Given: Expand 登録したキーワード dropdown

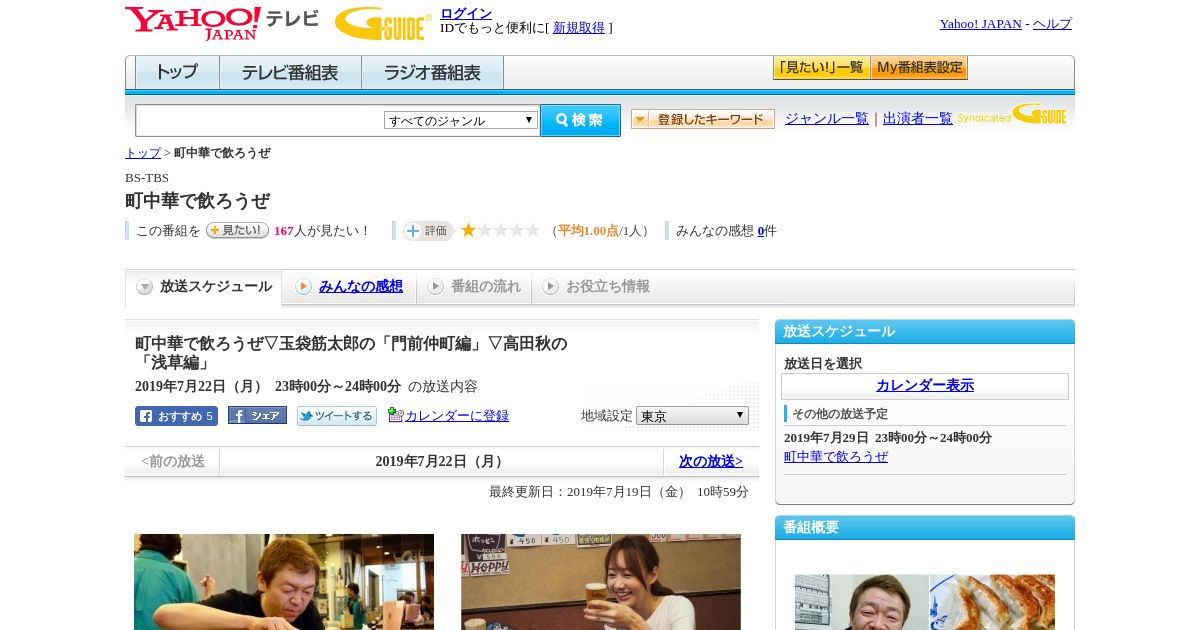Looking at the screenshot, I should click(x=703, y=119).
